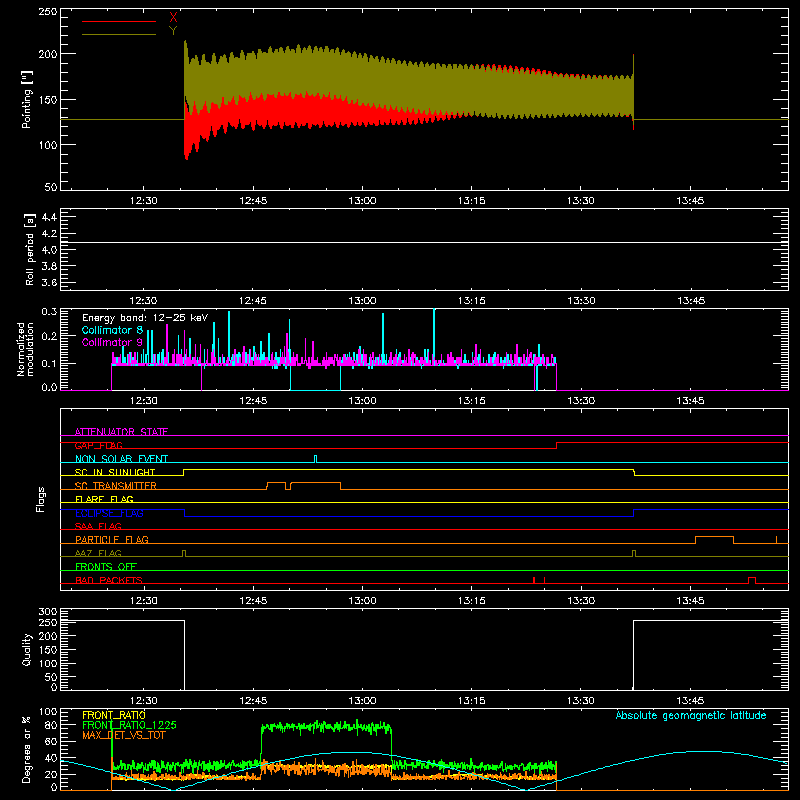Screen dimensions: 800x800
Task: Click the SC_IN_SUNLIGHT flag label
Action: [x=115, y=472]
